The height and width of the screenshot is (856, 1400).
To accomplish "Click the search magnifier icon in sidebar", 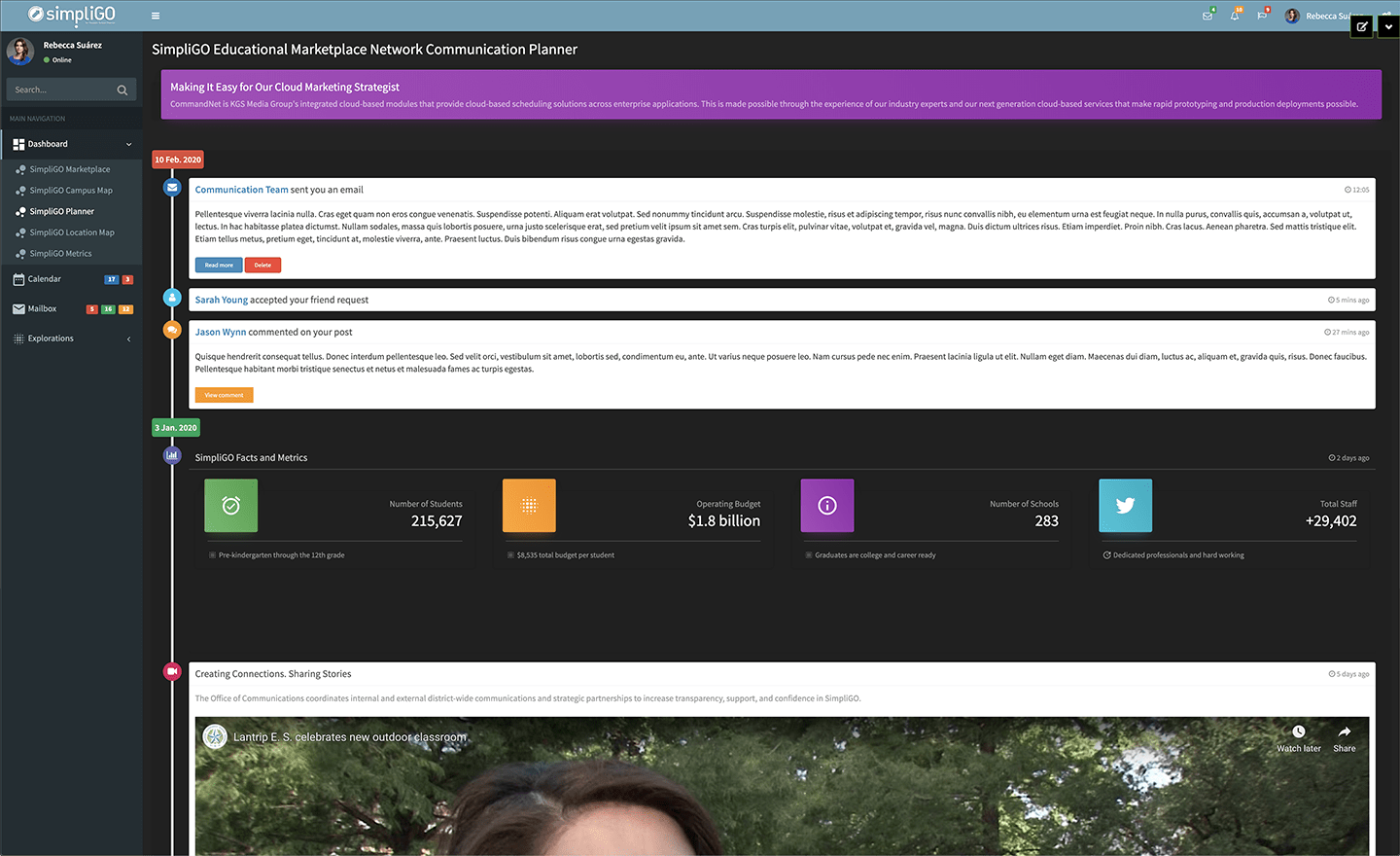I will click(x=122, y=90).
